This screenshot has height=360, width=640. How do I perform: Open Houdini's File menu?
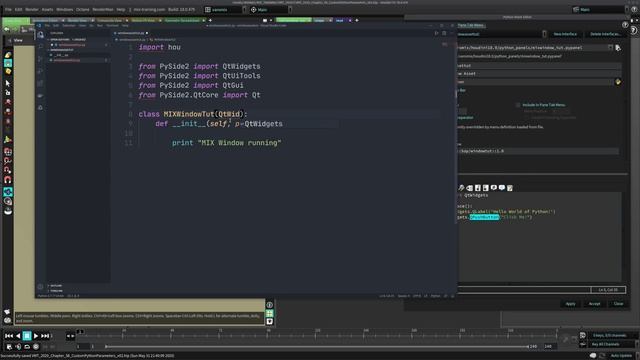tap(8, 9)
